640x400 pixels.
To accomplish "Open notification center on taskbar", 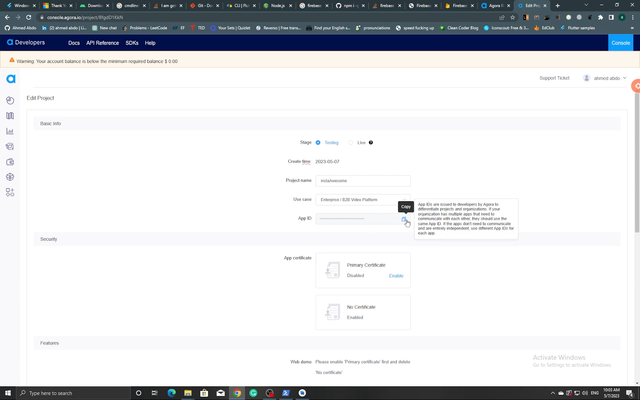I will [630, 393].
